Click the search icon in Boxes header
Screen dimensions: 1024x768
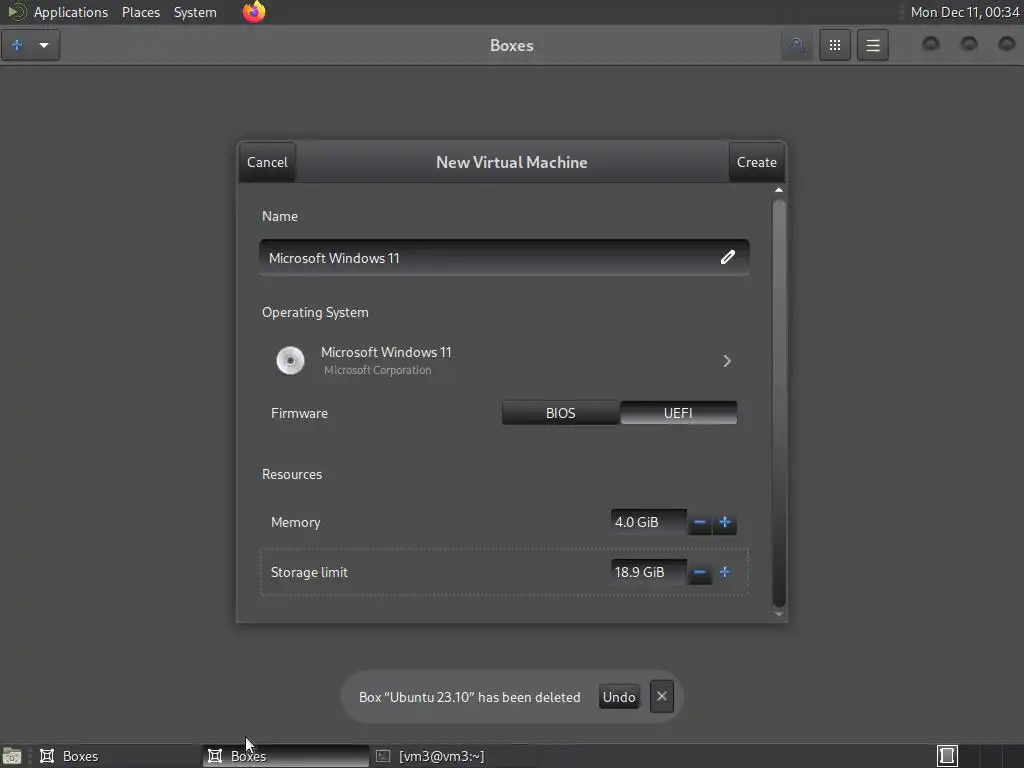(x=797, y=45)
